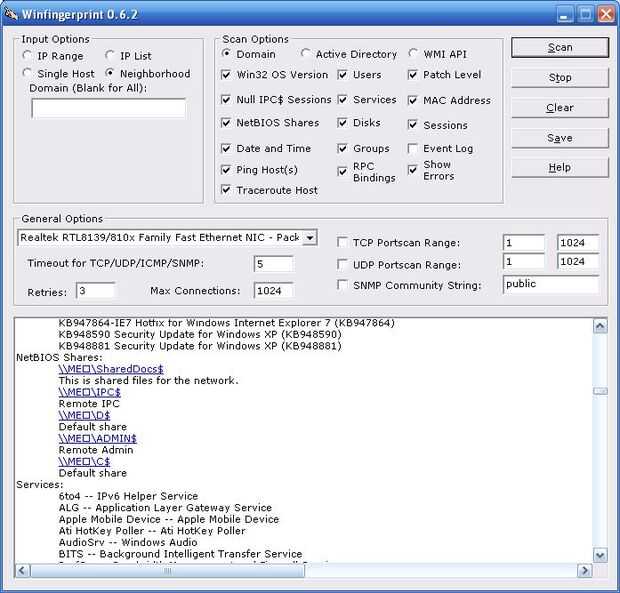Open the C$ share link
The image size is (620, 593).
pyautogui.click(x=84, y=461)
